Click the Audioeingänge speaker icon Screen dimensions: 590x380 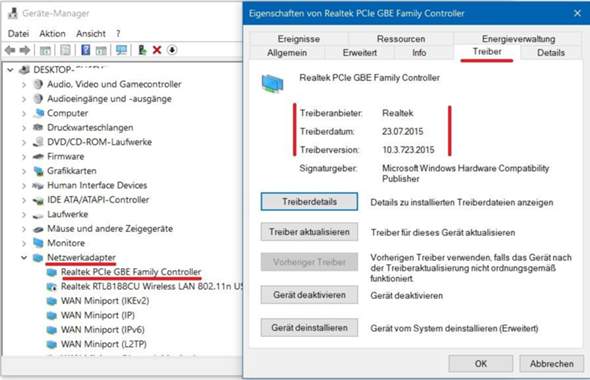[38, 99]
